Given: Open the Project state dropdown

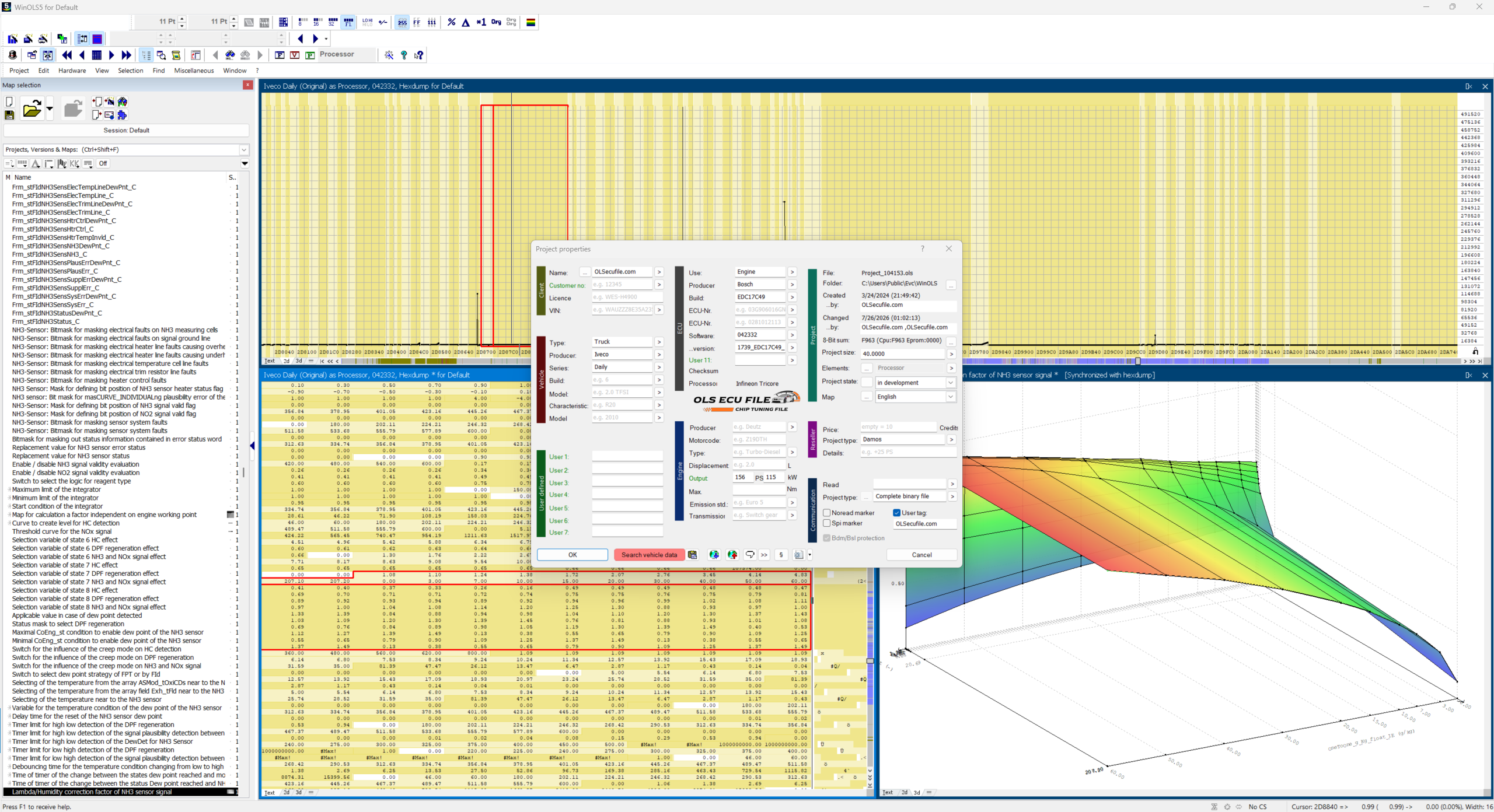Looking at the screenshot, I should tap(951, 383).
